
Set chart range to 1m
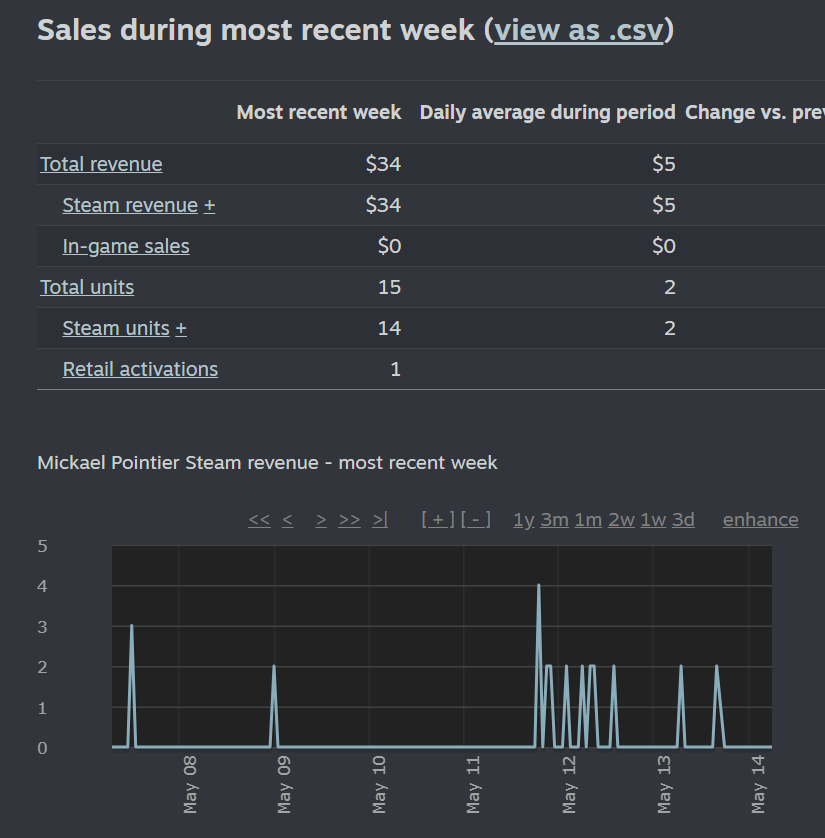588,519
